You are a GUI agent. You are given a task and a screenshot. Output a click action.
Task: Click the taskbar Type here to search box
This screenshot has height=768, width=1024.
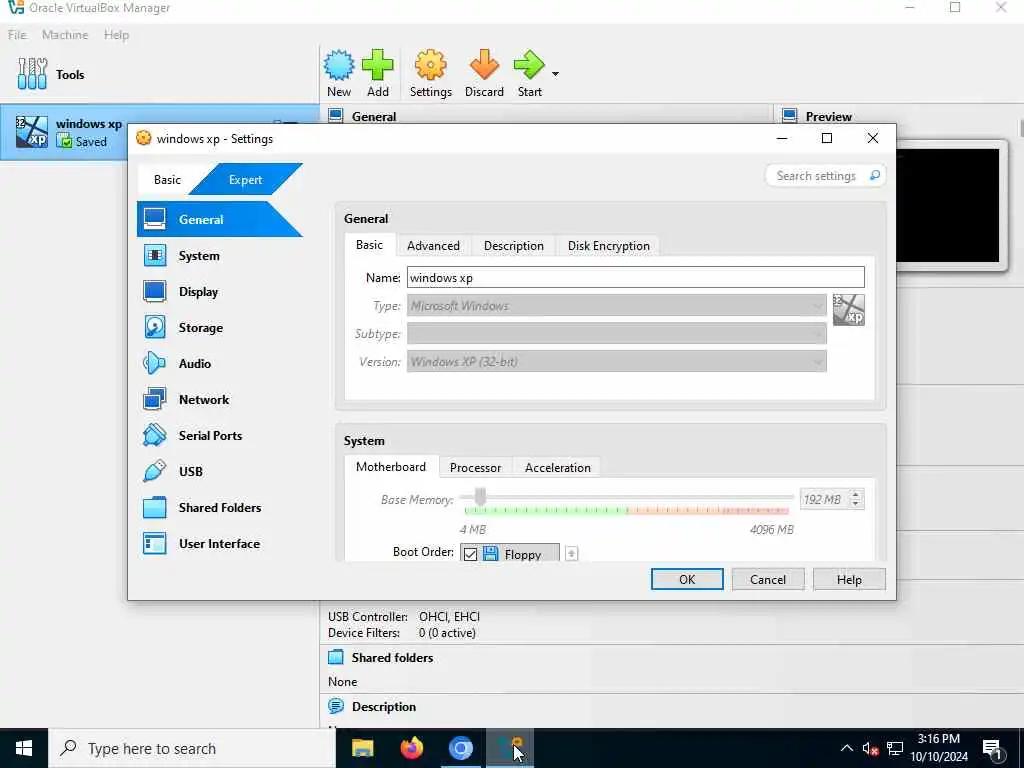[x=191, y=748]
